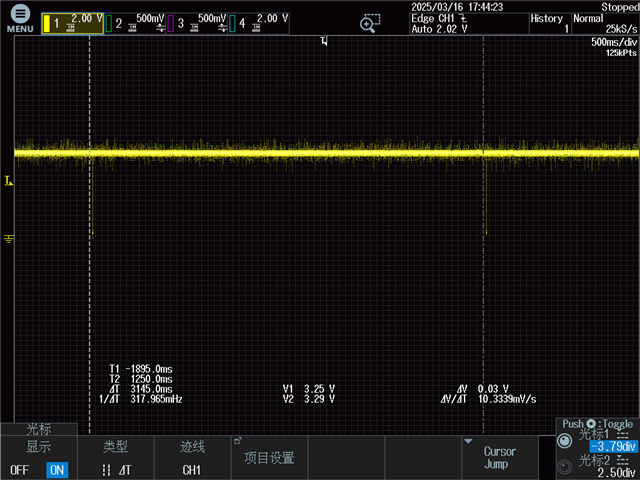Click the Push Toggle hint label

click(x=597, y=424)
